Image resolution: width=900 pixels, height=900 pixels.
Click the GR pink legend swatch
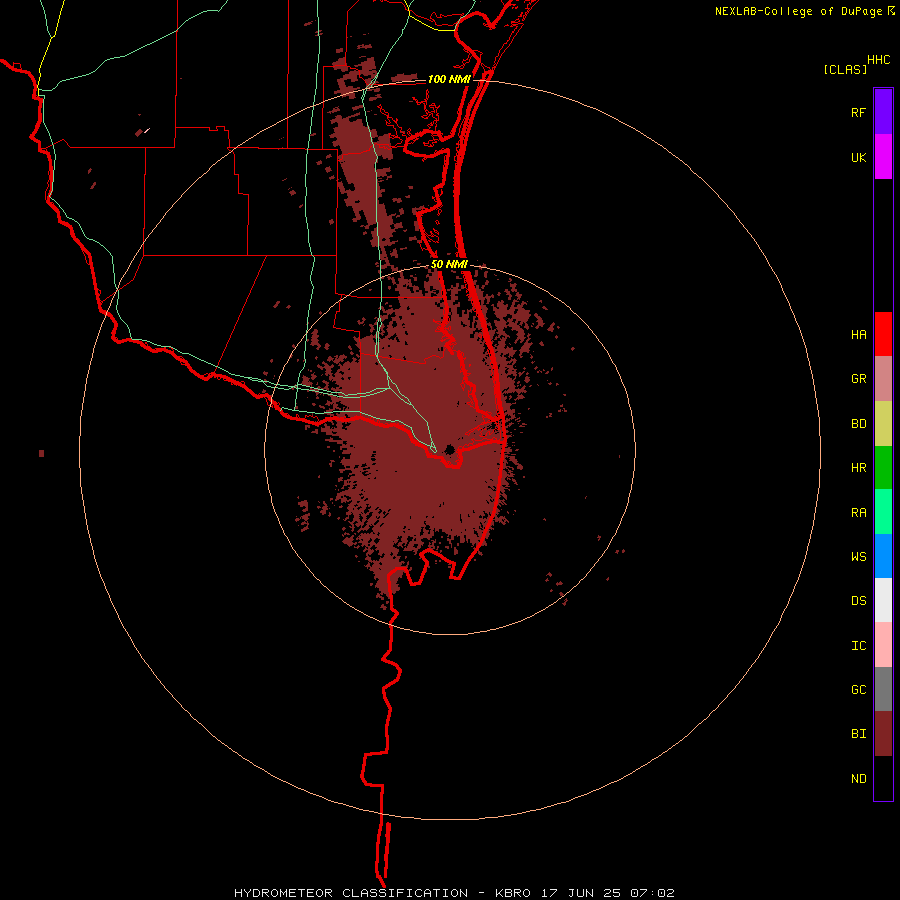pyautogui.click(x=883, y=379)
